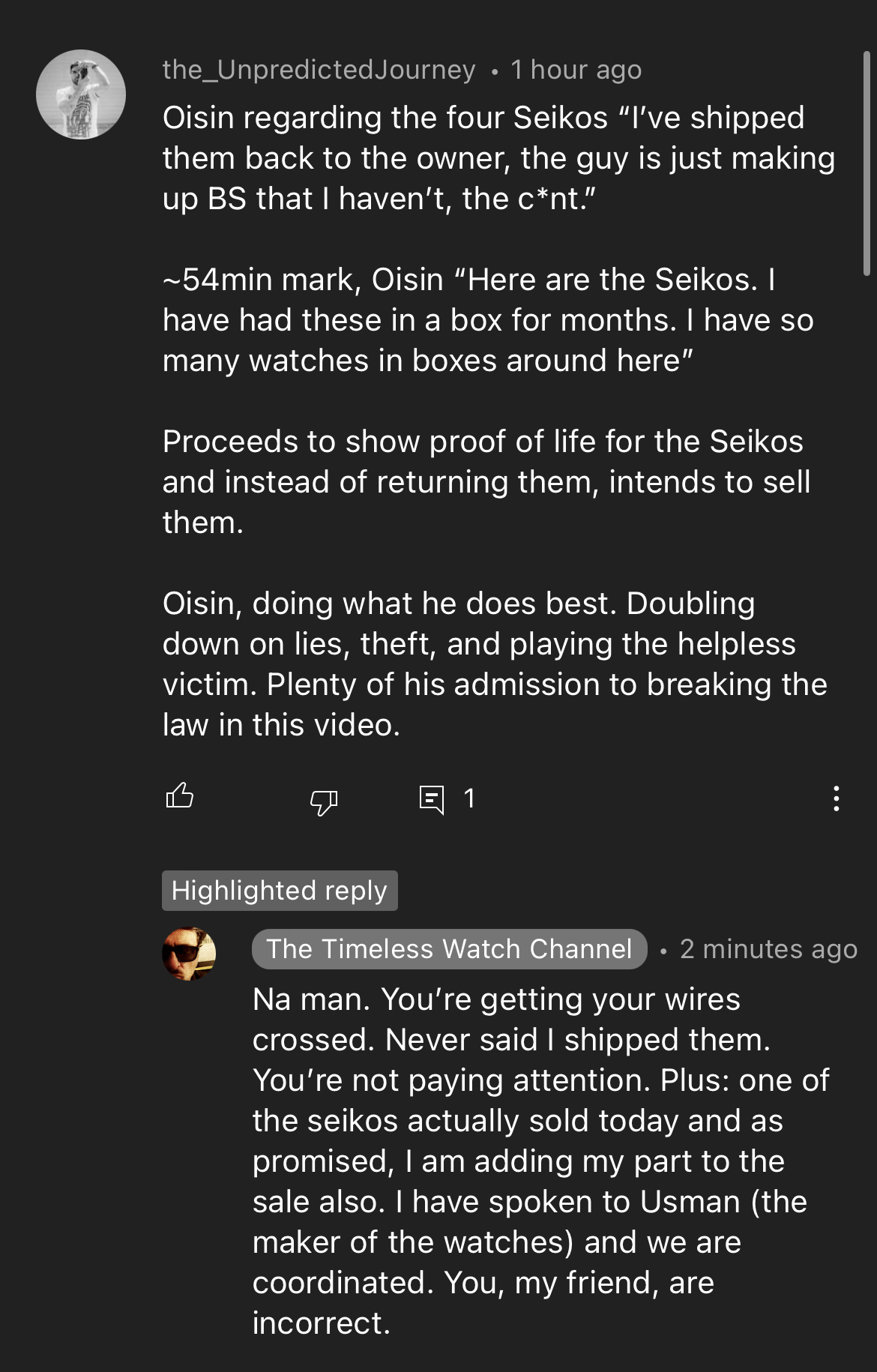Image resolution: width=877 pixels, height=1372 pixels.
Task: Click the '1 hour ago' timestamp
Action: (576, 70)
